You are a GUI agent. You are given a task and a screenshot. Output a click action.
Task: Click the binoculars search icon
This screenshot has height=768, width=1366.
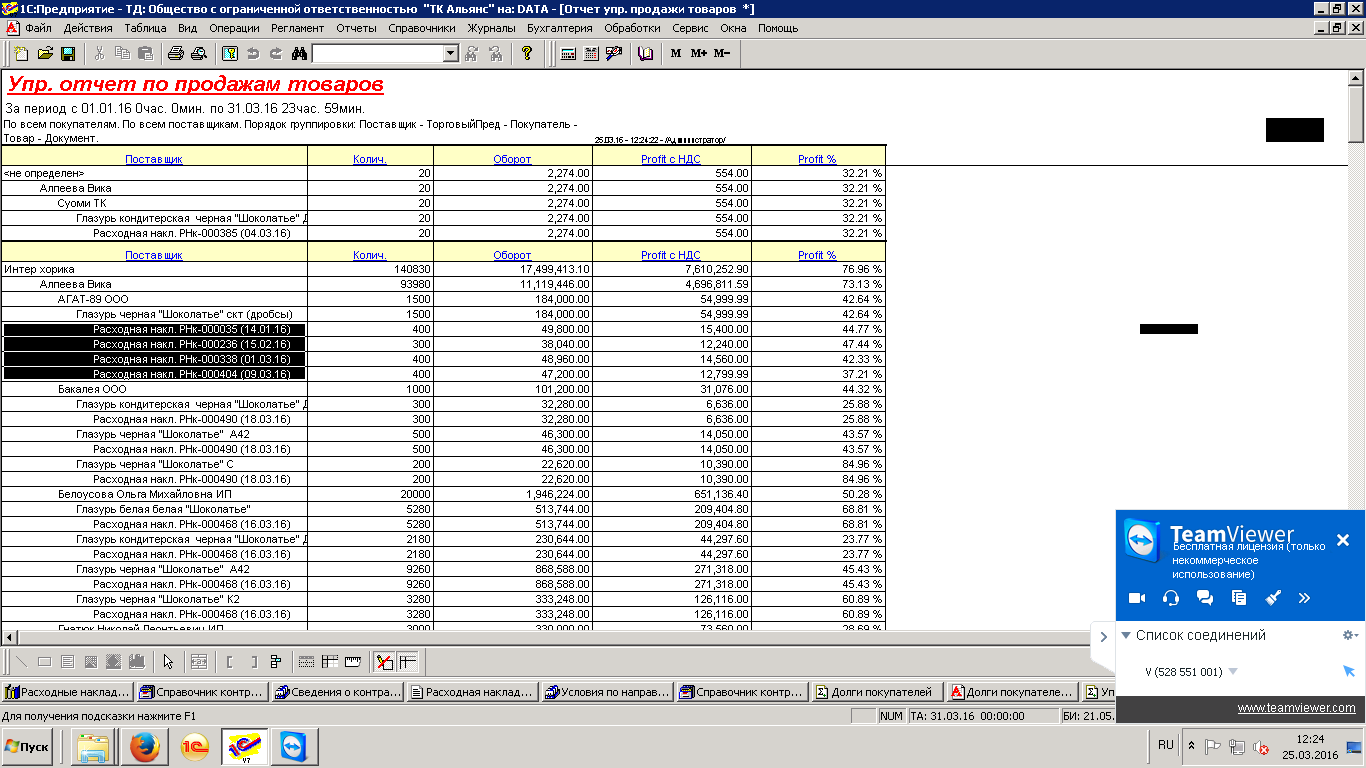pyautogui.click(x=298, y=53)
